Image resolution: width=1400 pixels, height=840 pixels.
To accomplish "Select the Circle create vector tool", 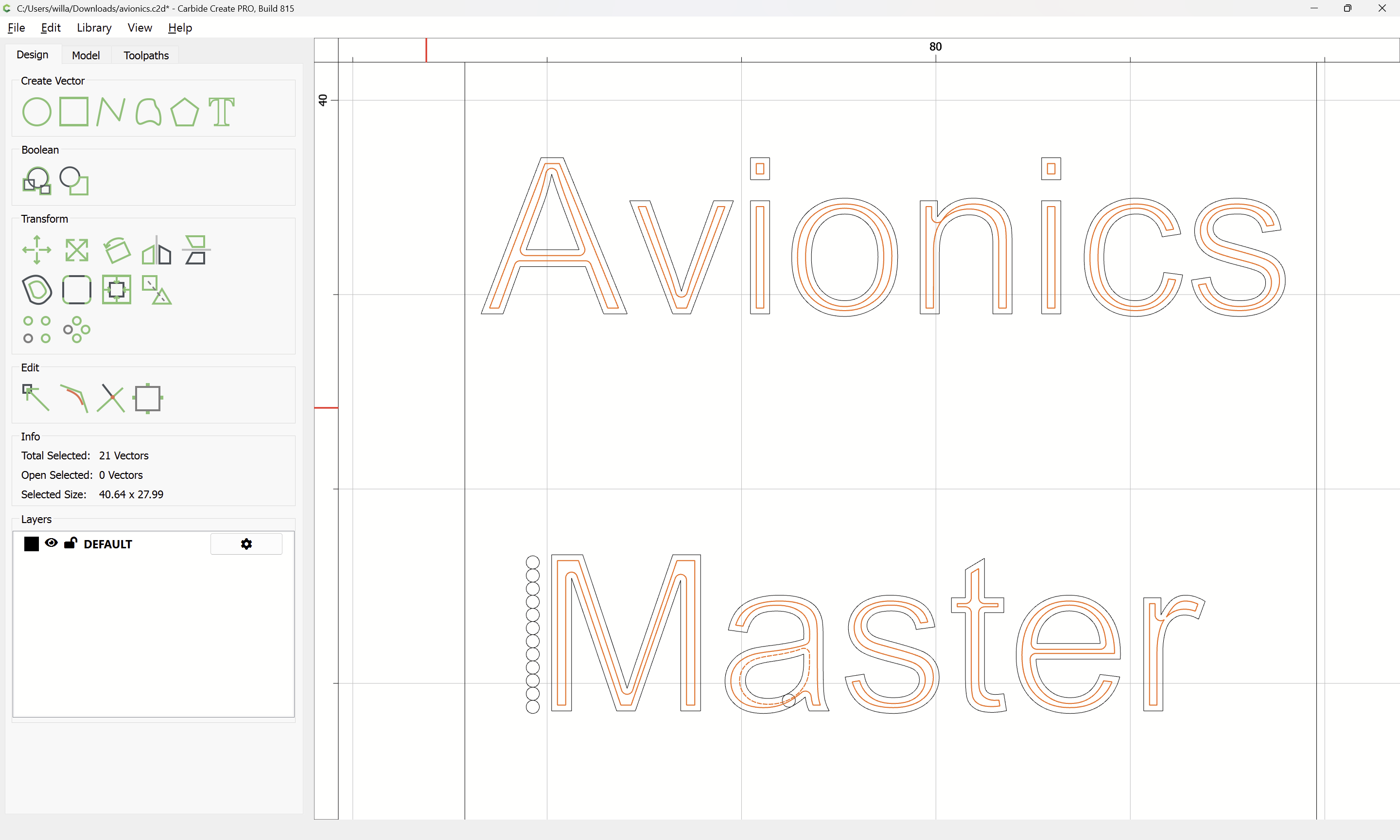I will [37, 111].
